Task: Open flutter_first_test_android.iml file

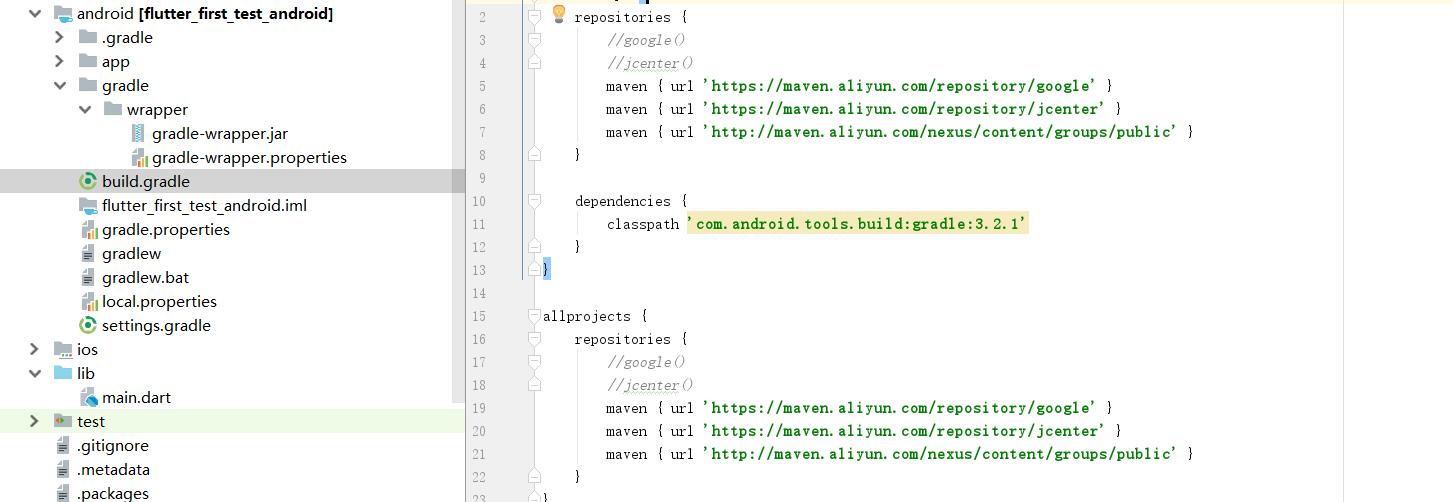Action: tap(204, 206)
